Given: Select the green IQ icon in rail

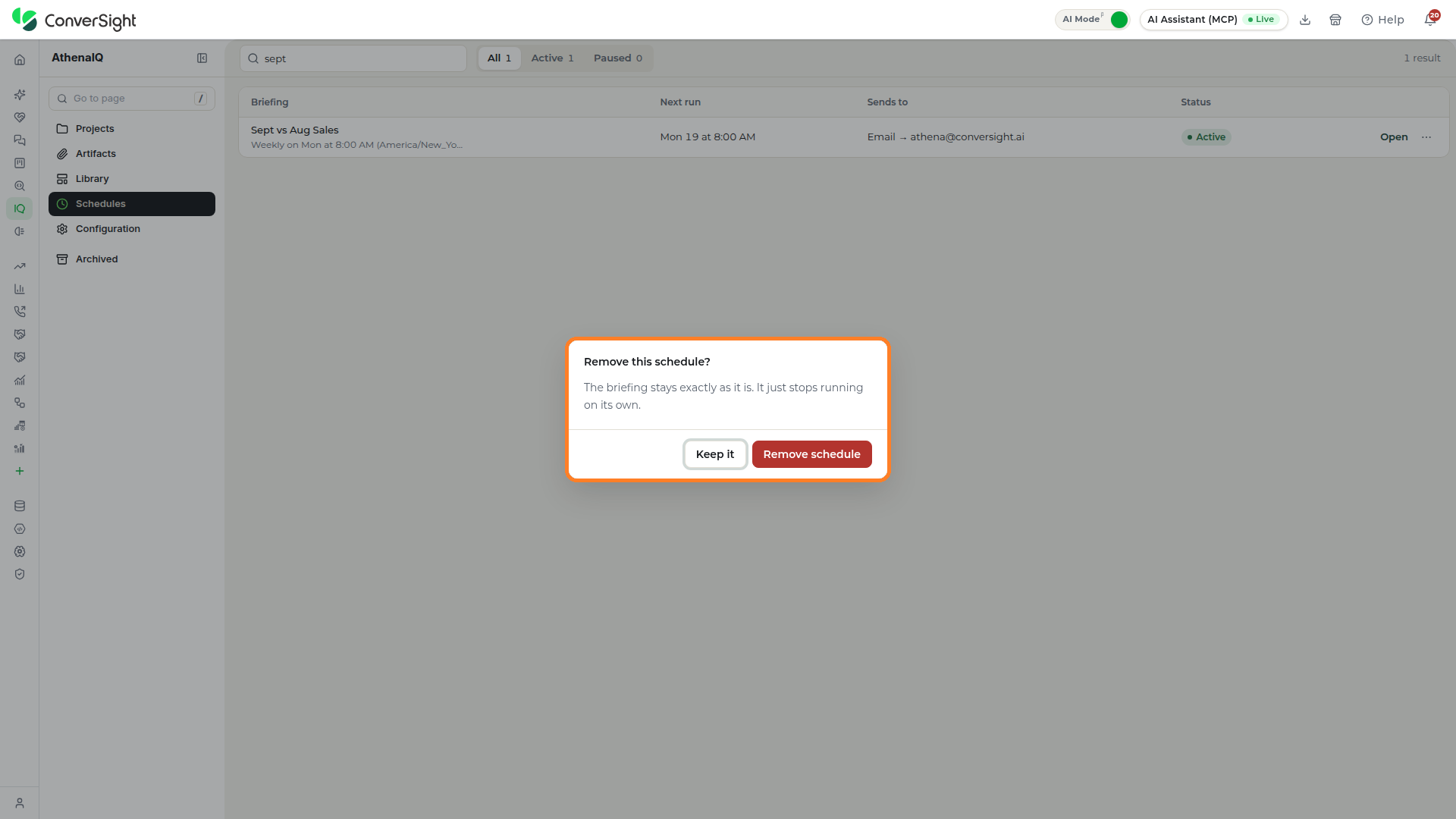Looking at the screenshot, I should 20,209.
